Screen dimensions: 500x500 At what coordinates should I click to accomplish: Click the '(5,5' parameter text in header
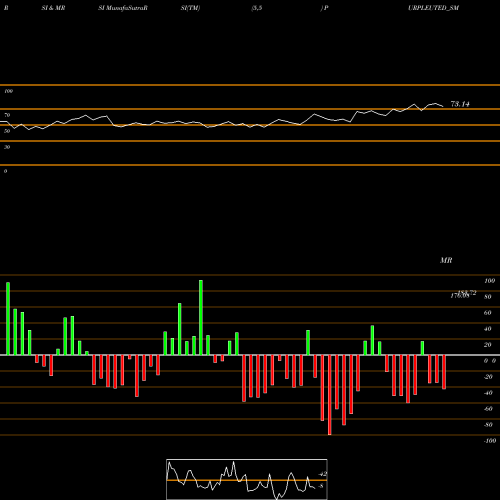(x=257, y=8)
